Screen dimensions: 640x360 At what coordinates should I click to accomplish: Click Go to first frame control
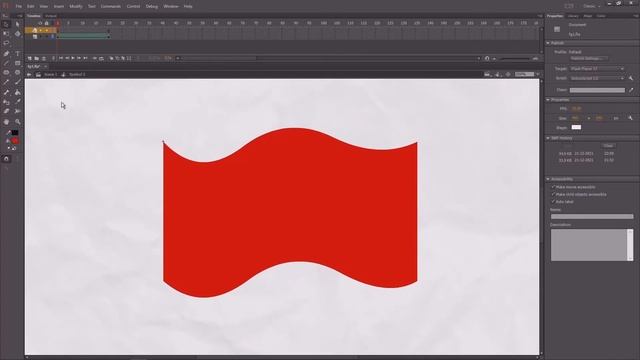(61, 58)
